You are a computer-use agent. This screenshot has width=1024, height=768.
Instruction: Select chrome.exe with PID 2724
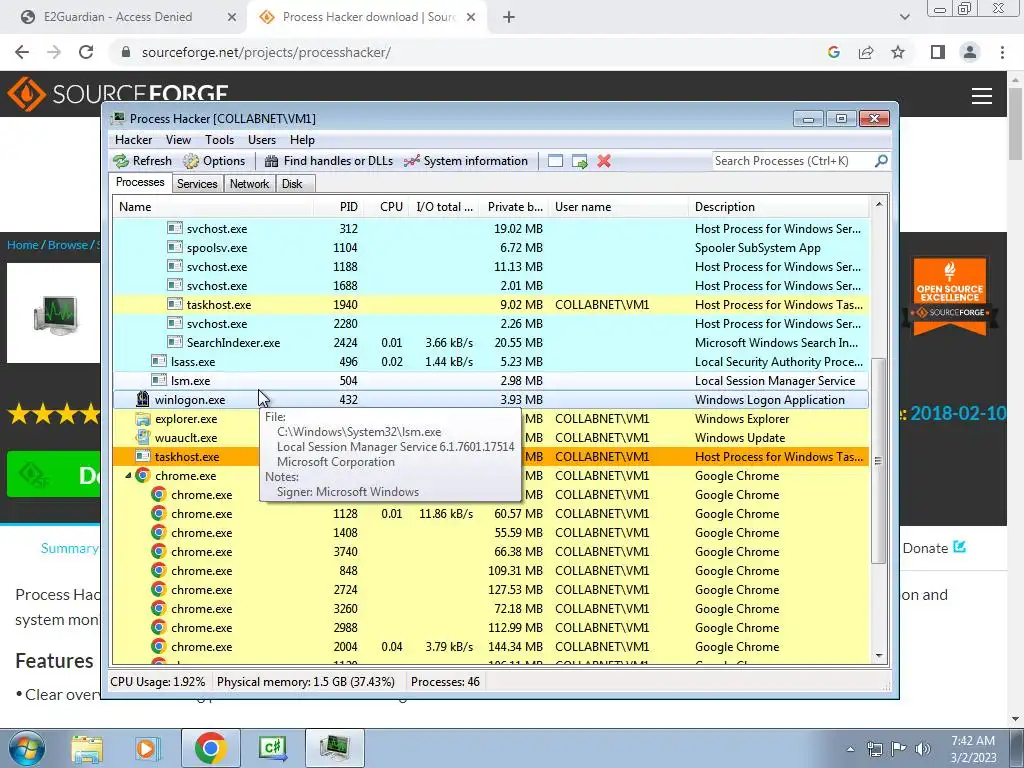coord(491,589)
